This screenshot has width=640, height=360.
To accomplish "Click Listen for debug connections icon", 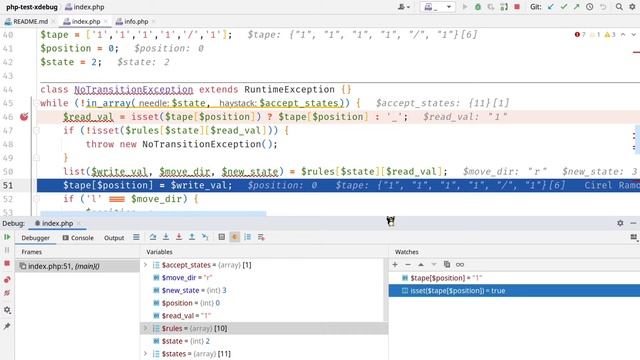I will [x=504, y=7].
